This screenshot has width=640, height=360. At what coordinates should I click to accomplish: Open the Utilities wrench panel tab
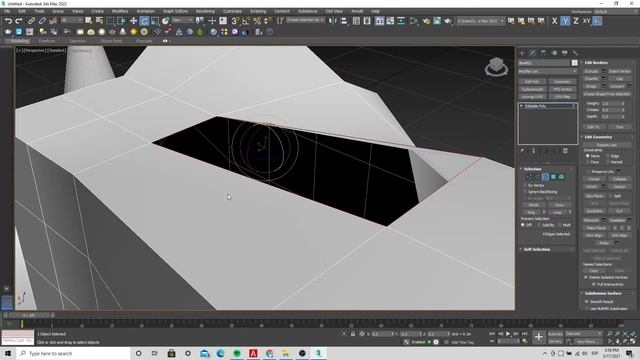point(575,53)
